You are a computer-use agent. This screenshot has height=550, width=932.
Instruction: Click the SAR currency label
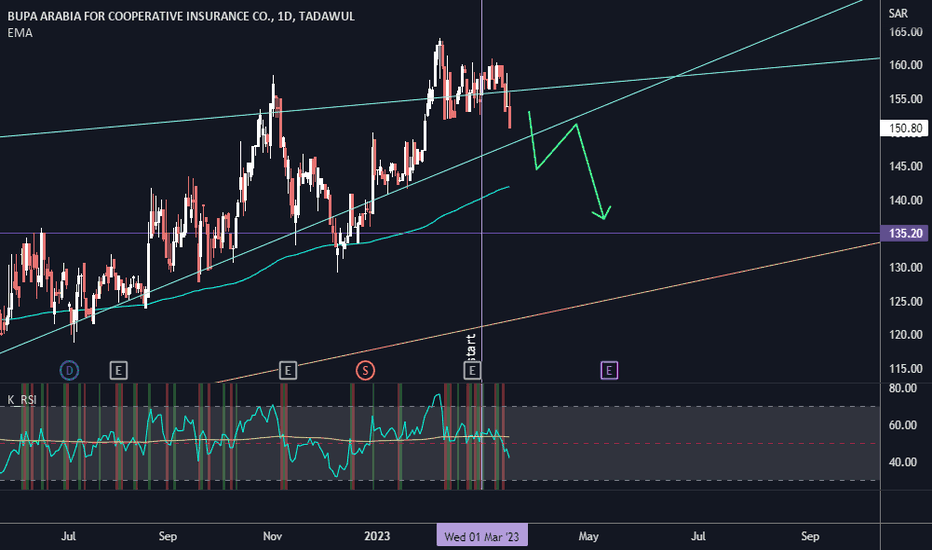tap(898, 13)
